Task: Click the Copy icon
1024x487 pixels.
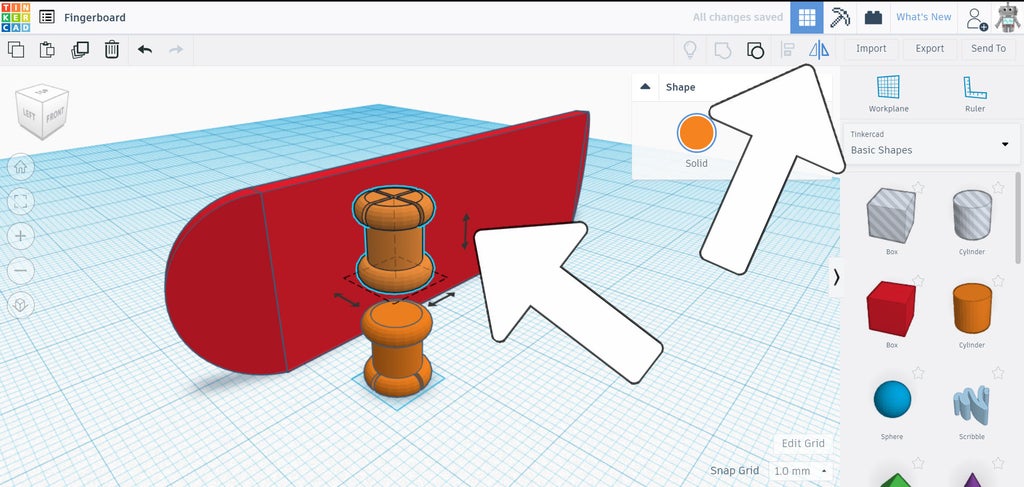Action: point(16,50)
